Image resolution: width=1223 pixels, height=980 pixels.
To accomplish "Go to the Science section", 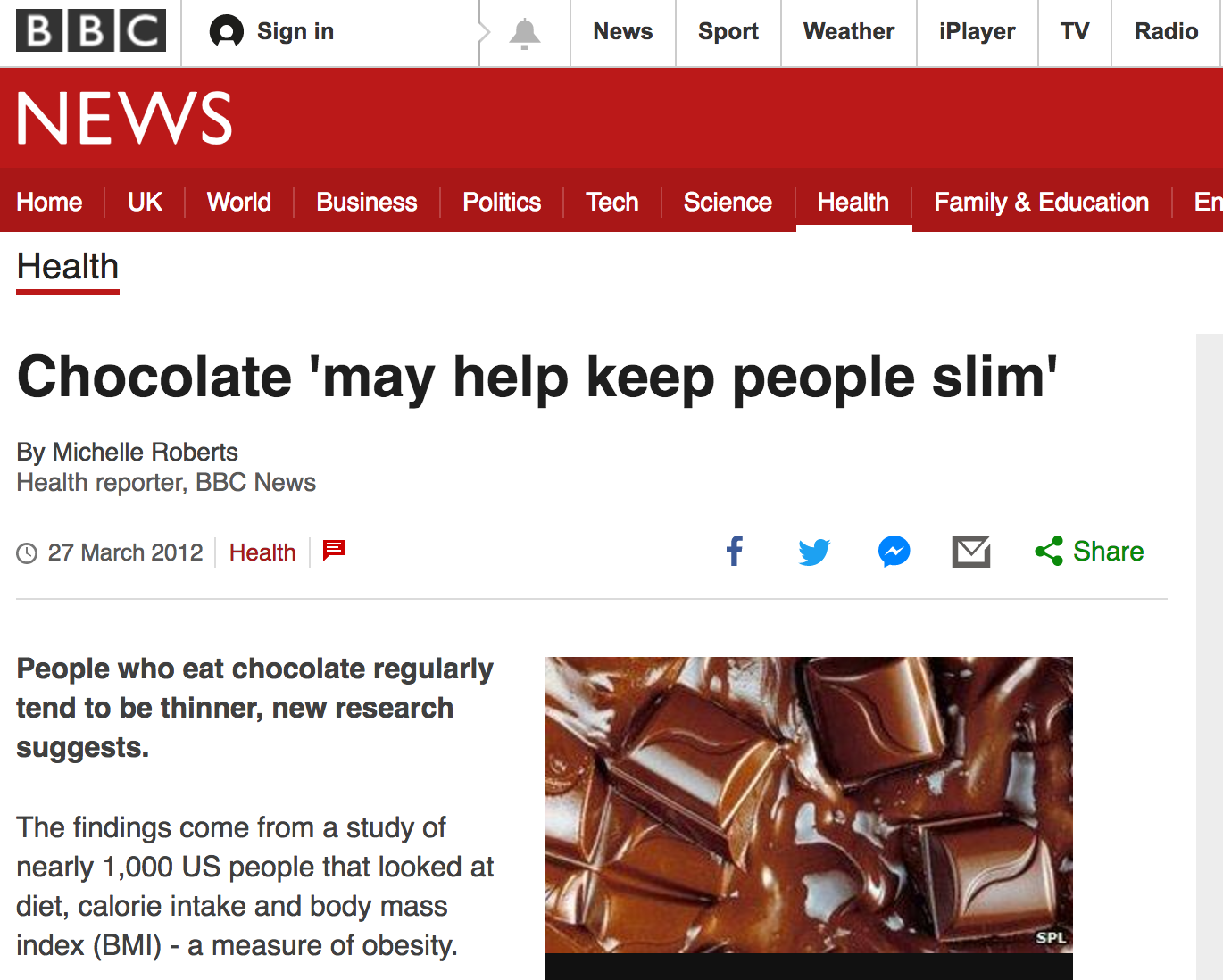I will (x=728, y=203).
